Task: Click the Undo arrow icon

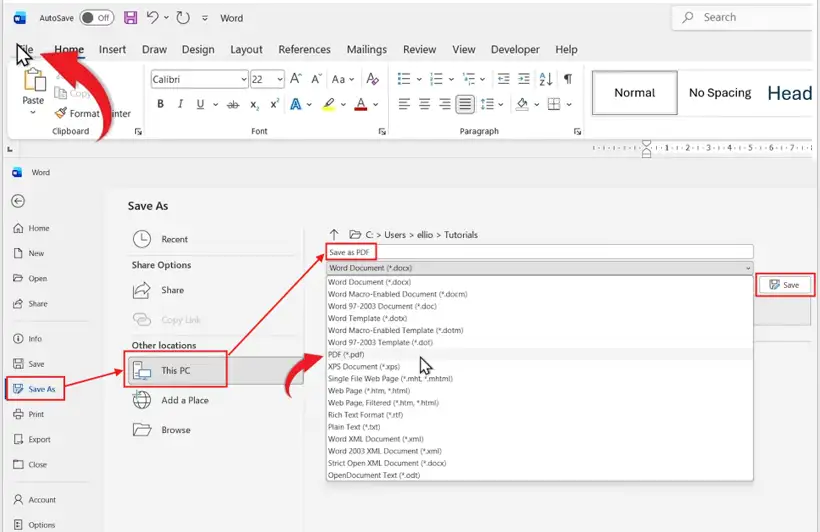Action: (x=152, y=17)
